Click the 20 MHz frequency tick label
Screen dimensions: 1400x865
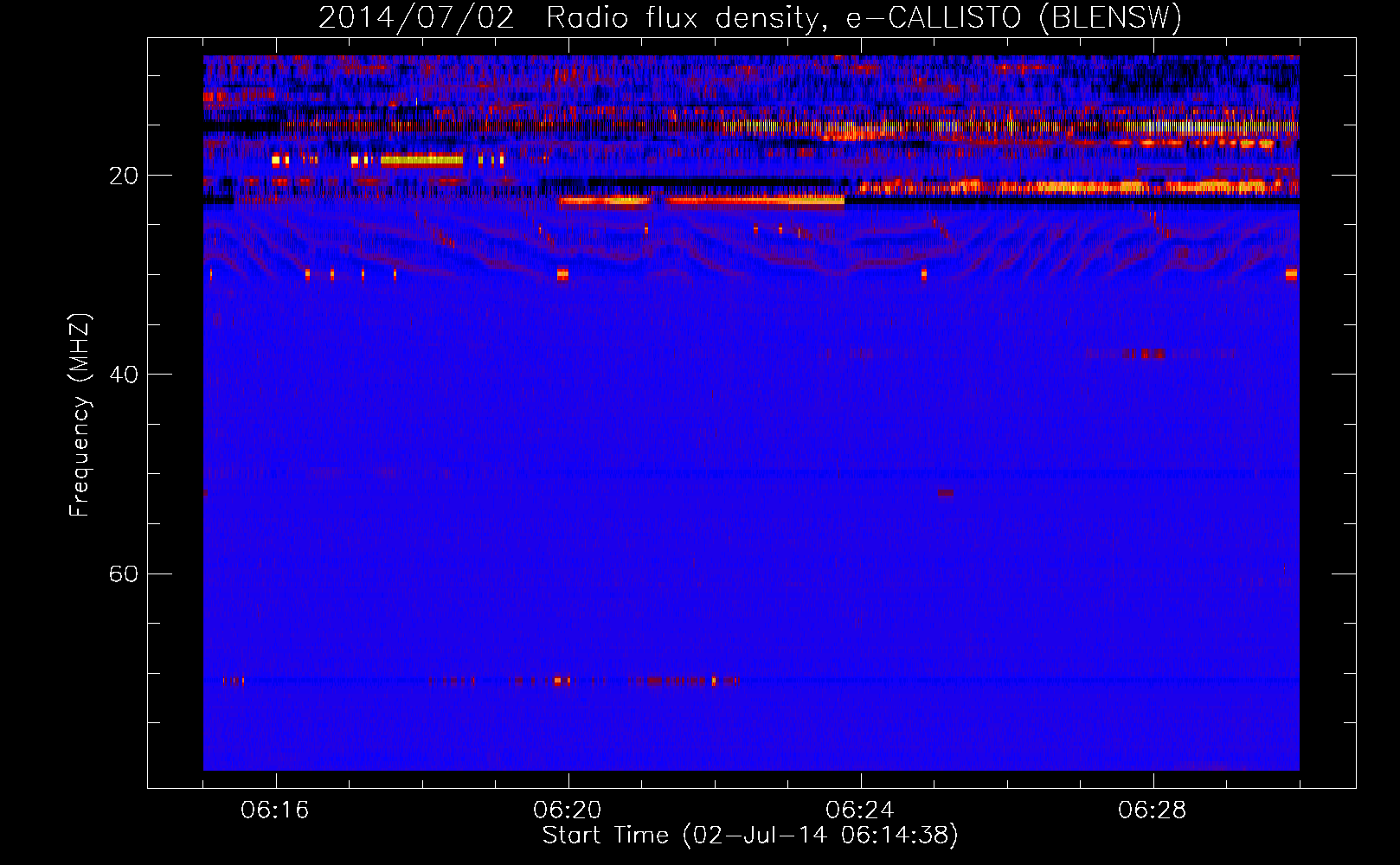[123, 176]
